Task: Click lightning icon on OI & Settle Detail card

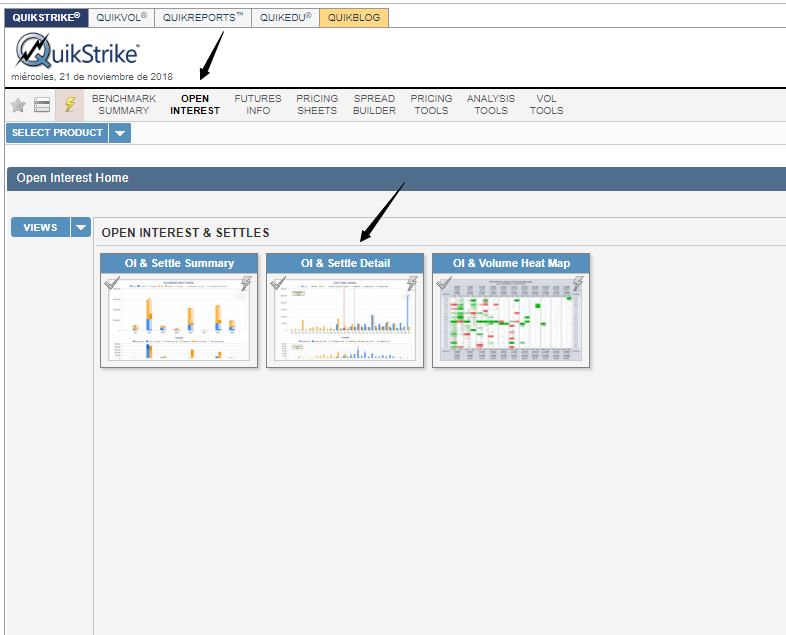Action: 412,283
